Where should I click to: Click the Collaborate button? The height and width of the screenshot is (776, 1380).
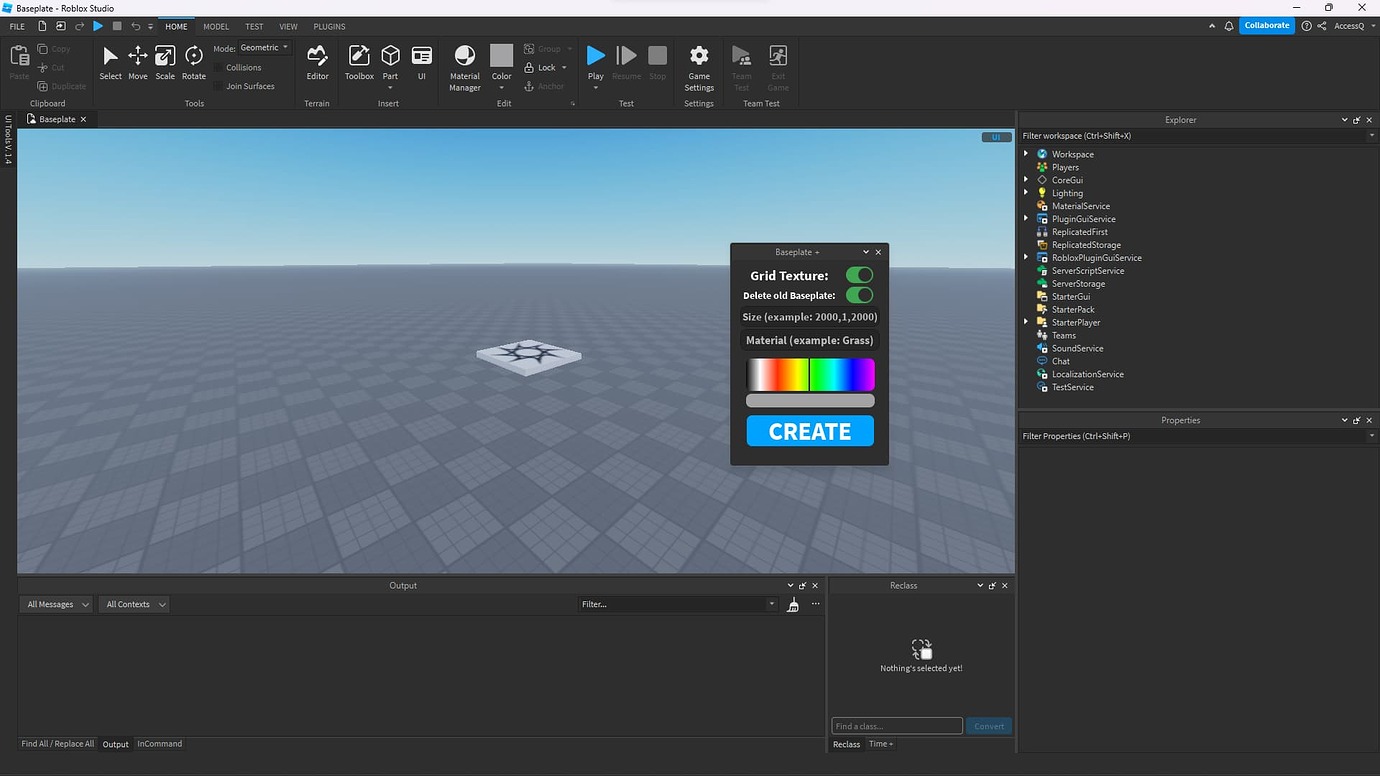(1266, 25)
